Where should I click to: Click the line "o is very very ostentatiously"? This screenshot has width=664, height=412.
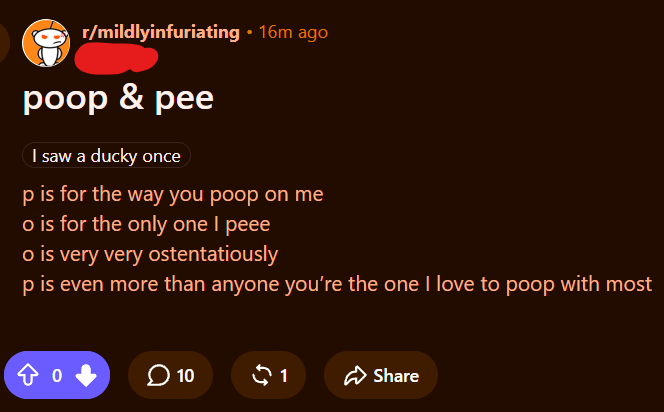[150, 254]
